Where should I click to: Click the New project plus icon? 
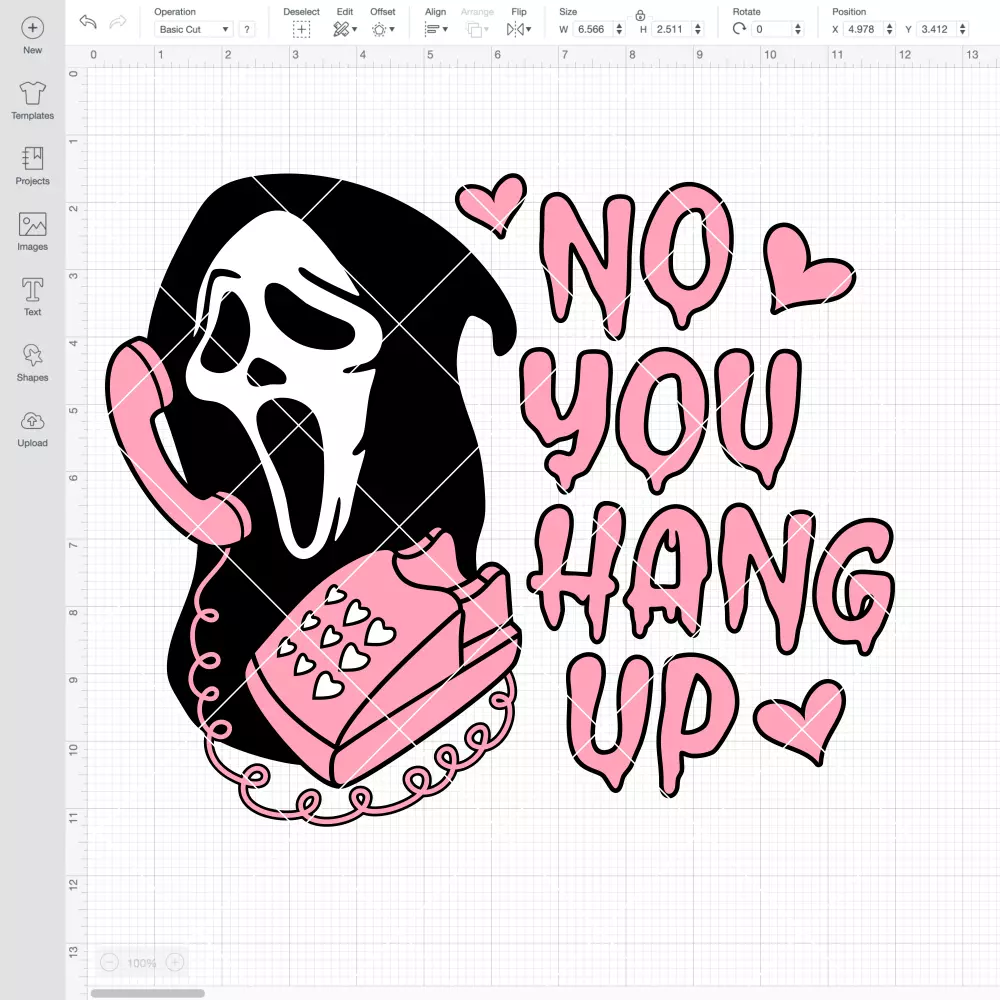(x=33, y=27)
